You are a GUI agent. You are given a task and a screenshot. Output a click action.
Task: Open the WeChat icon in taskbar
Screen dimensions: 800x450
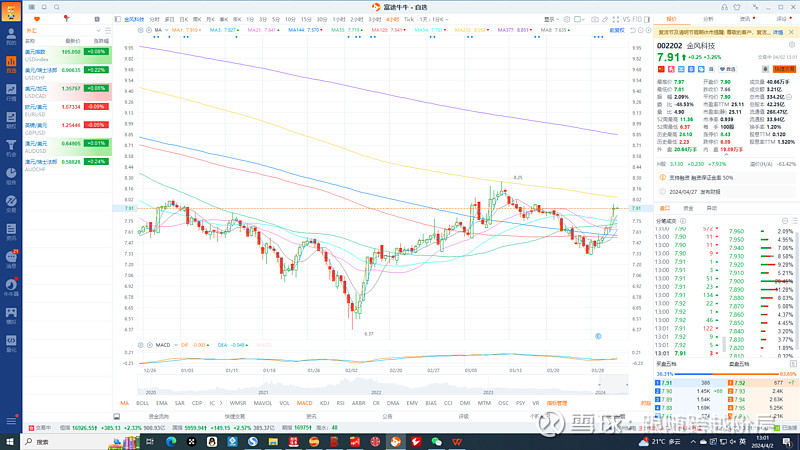click(436, 441)
